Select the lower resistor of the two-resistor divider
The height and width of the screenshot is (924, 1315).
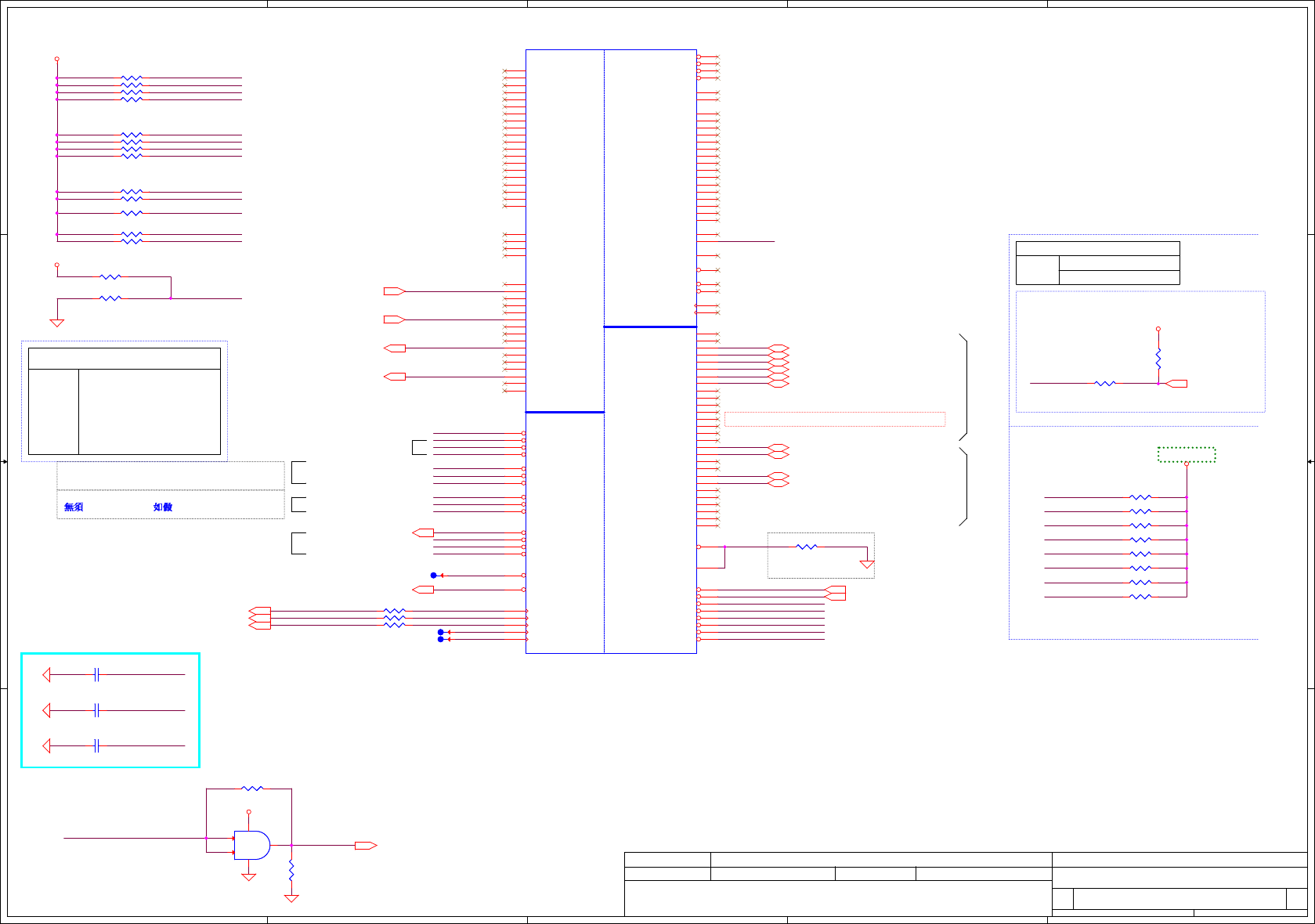tap(110, 298)
